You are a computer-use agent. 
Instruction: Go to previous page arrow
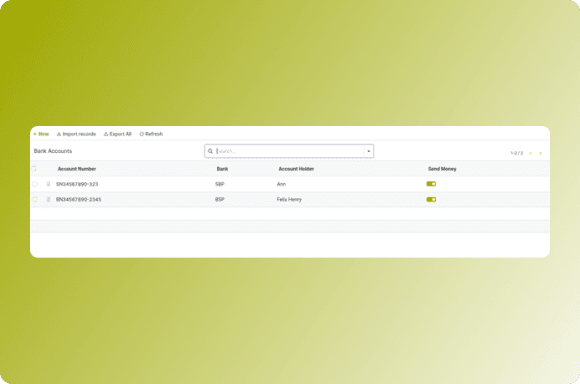tap(530, 153)
